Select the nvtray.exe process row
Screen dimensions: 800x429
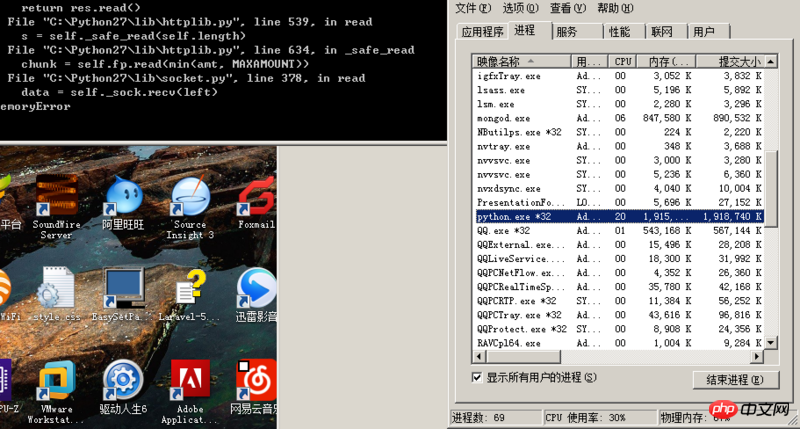[x=619, y=146]
